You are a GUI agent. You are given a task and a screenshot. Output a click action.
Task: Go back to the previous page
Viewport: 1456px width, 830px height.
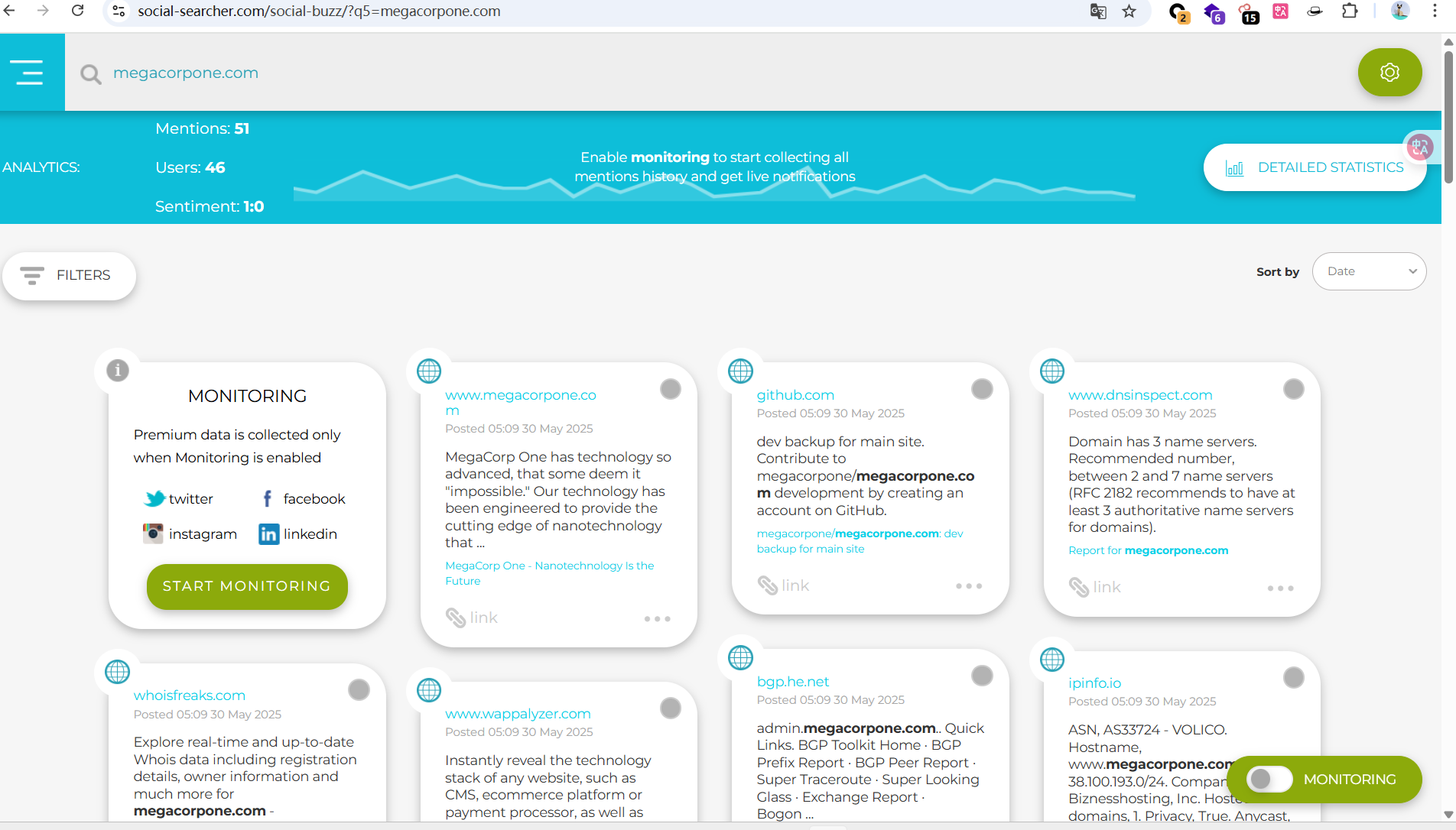click(10, 11)
